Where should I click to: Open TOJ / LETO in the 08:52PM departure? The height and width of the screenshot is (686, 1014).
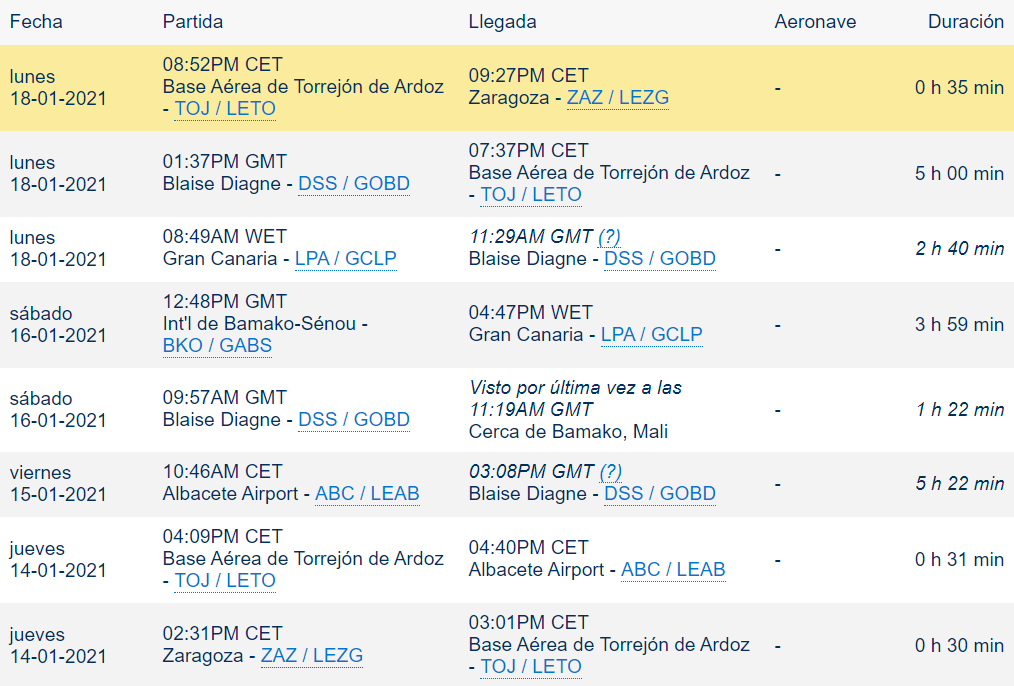click(225, 109)
